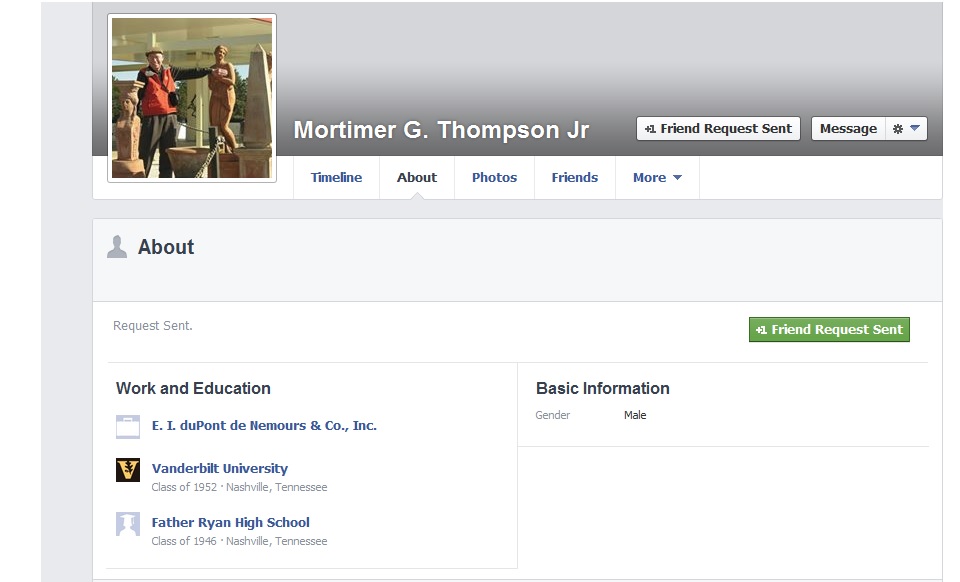Viewport: 960px width, 582px height.
Task: Click the Father Ryan High School placeholder icon
Action: (x=128, y=524)
